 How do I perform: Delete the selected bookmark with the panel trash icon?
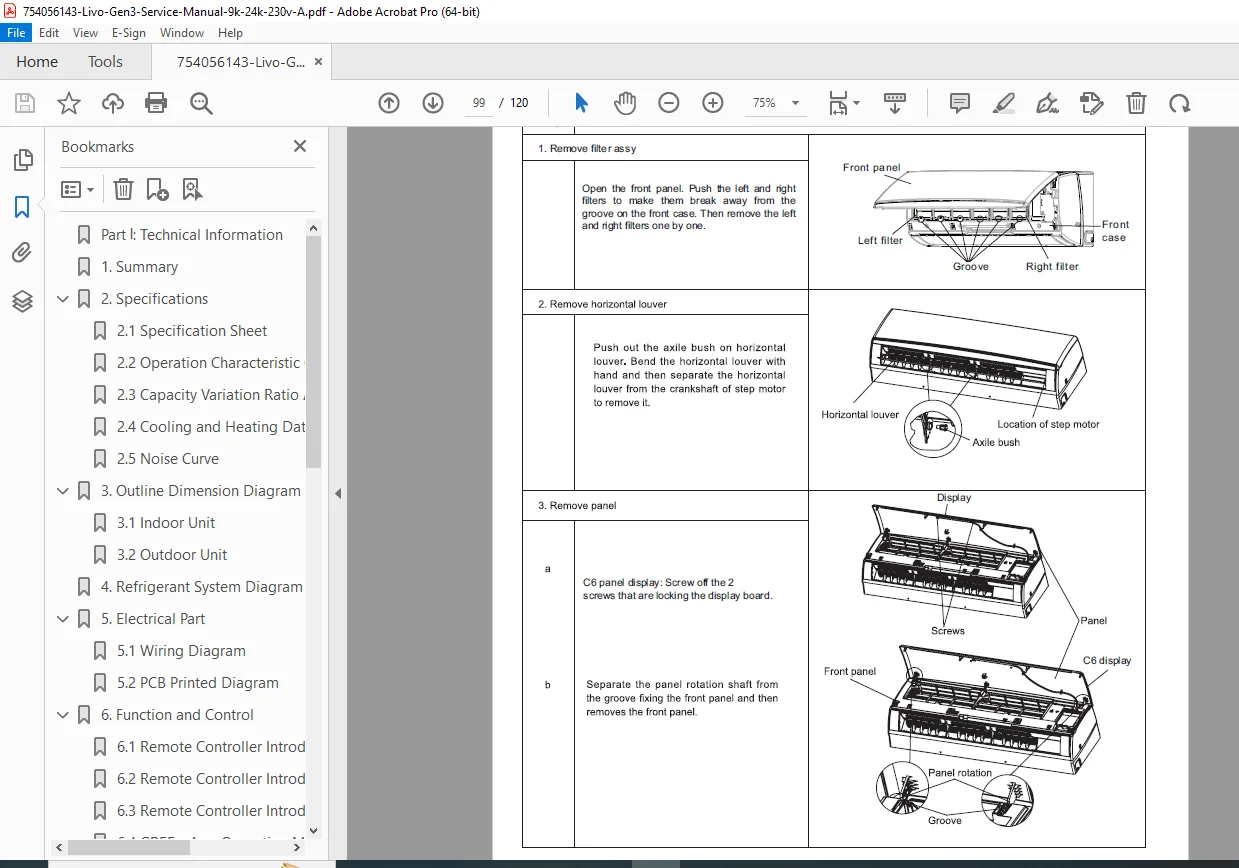tap(123, 189)
